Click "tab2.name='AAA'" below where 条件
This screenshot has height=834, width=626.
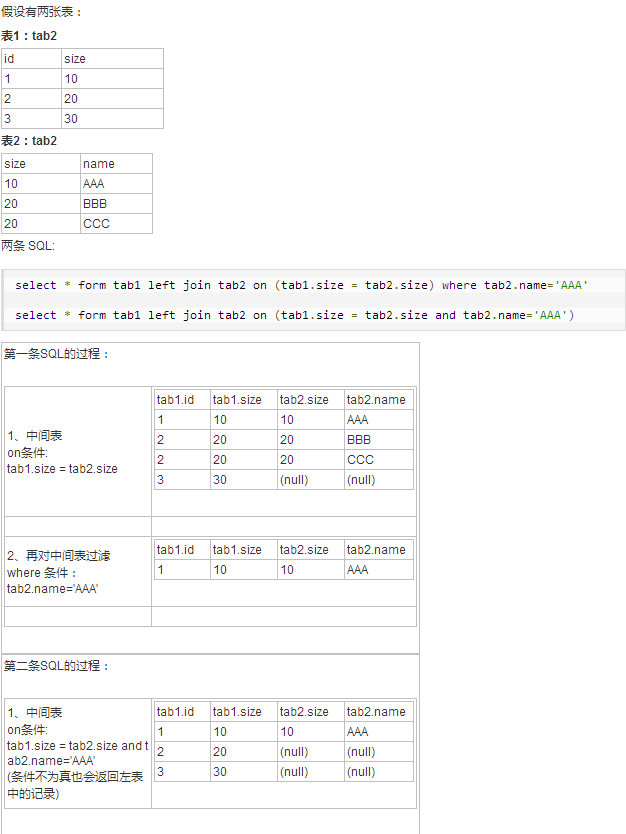(53, 589)
